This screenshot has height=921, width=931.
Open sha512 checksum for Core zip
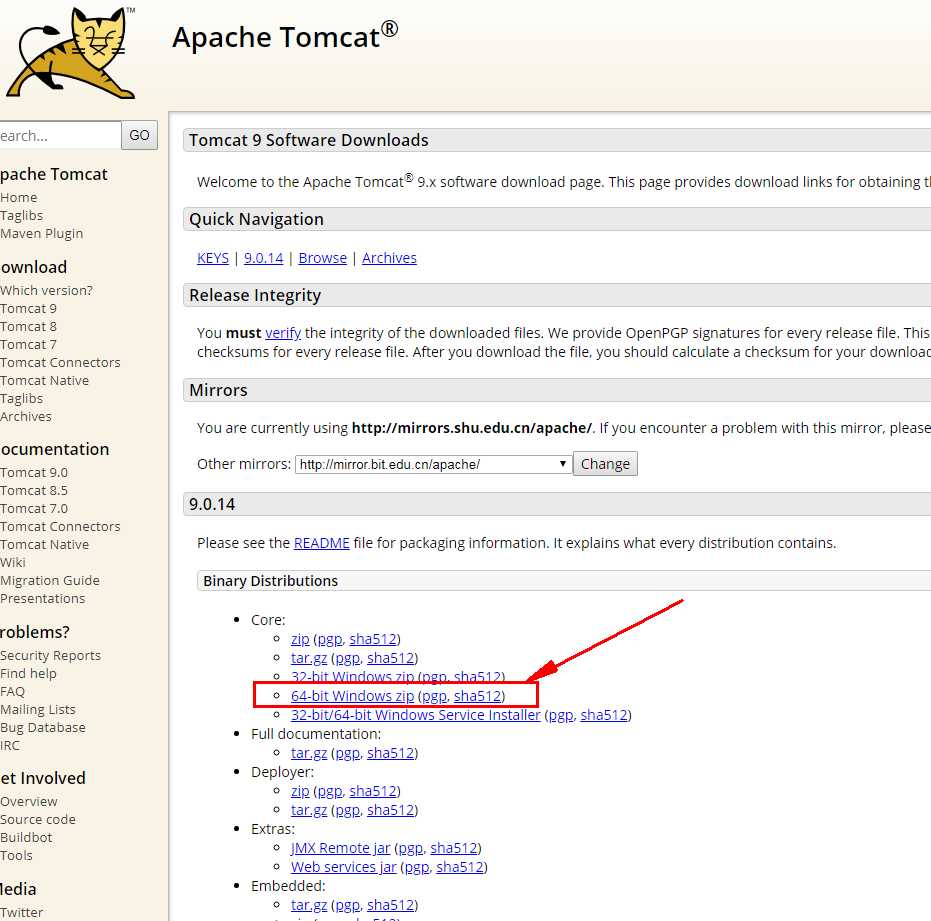[373, 640]
